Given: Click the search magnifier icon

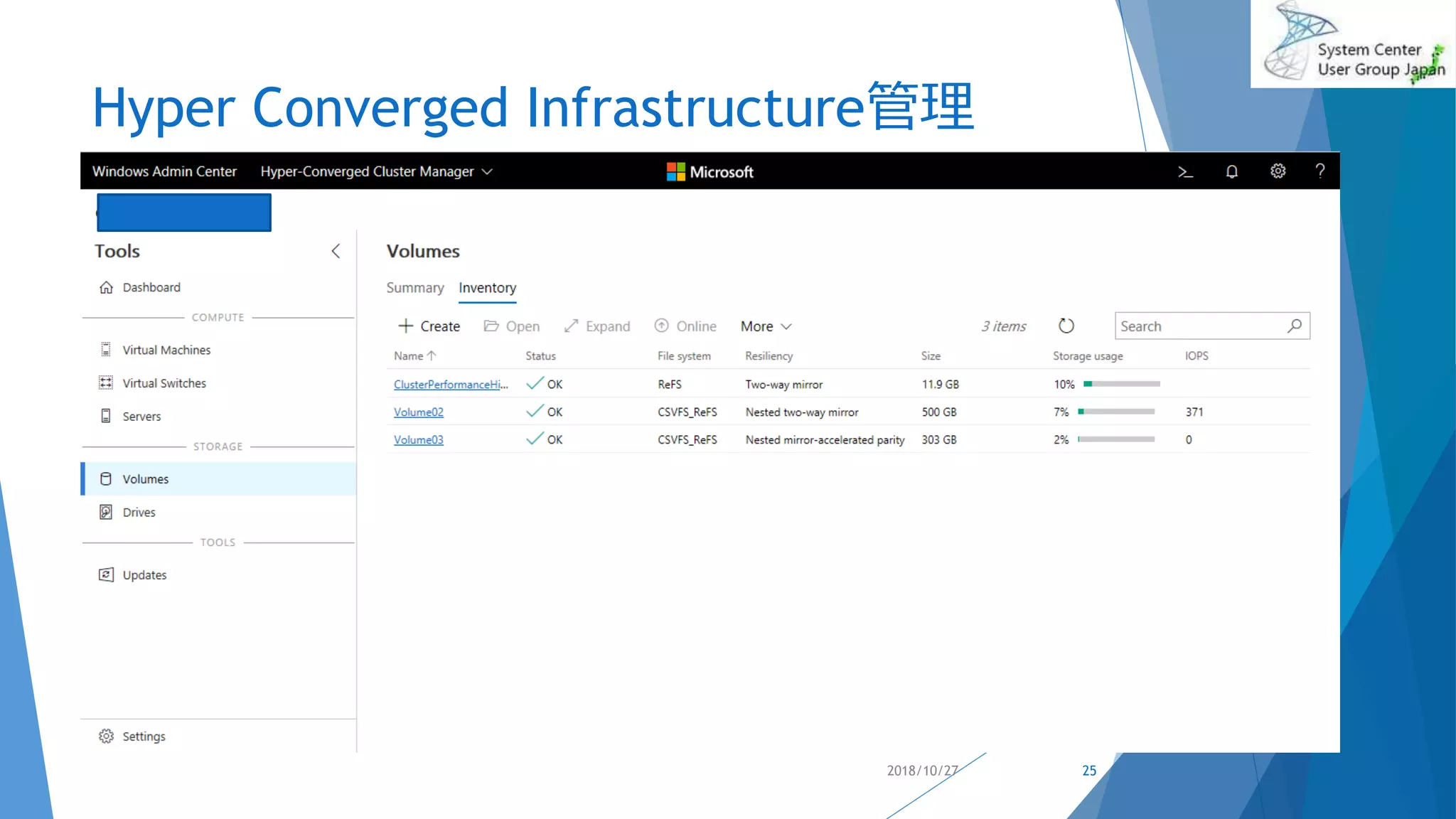Looking at the screenshot, I should point(1295,326).
